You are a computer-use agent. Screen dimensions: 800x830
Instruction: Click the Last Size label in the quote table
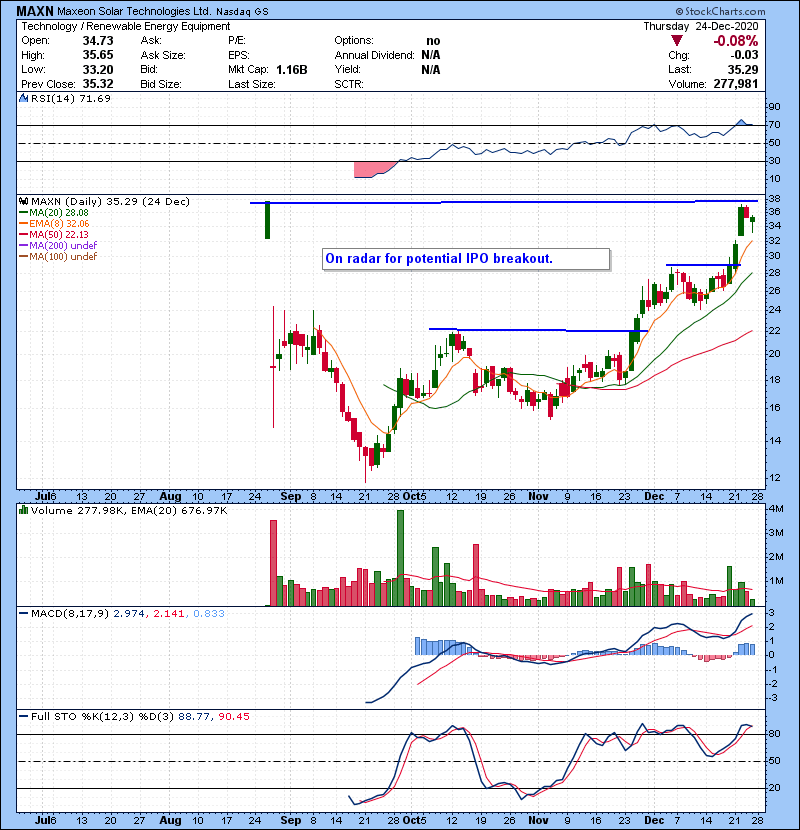(x=252, y=84)
